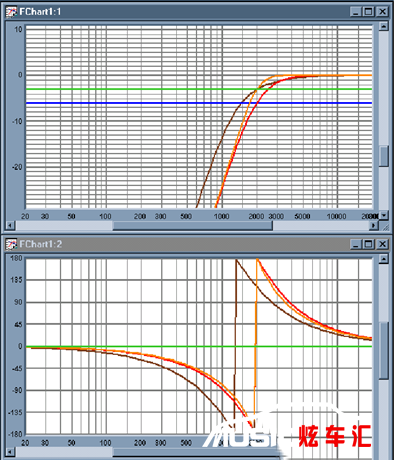Minimize the FChart1:1 window
394x460 pixels.
pyautogui.click(x=356, y=12)
